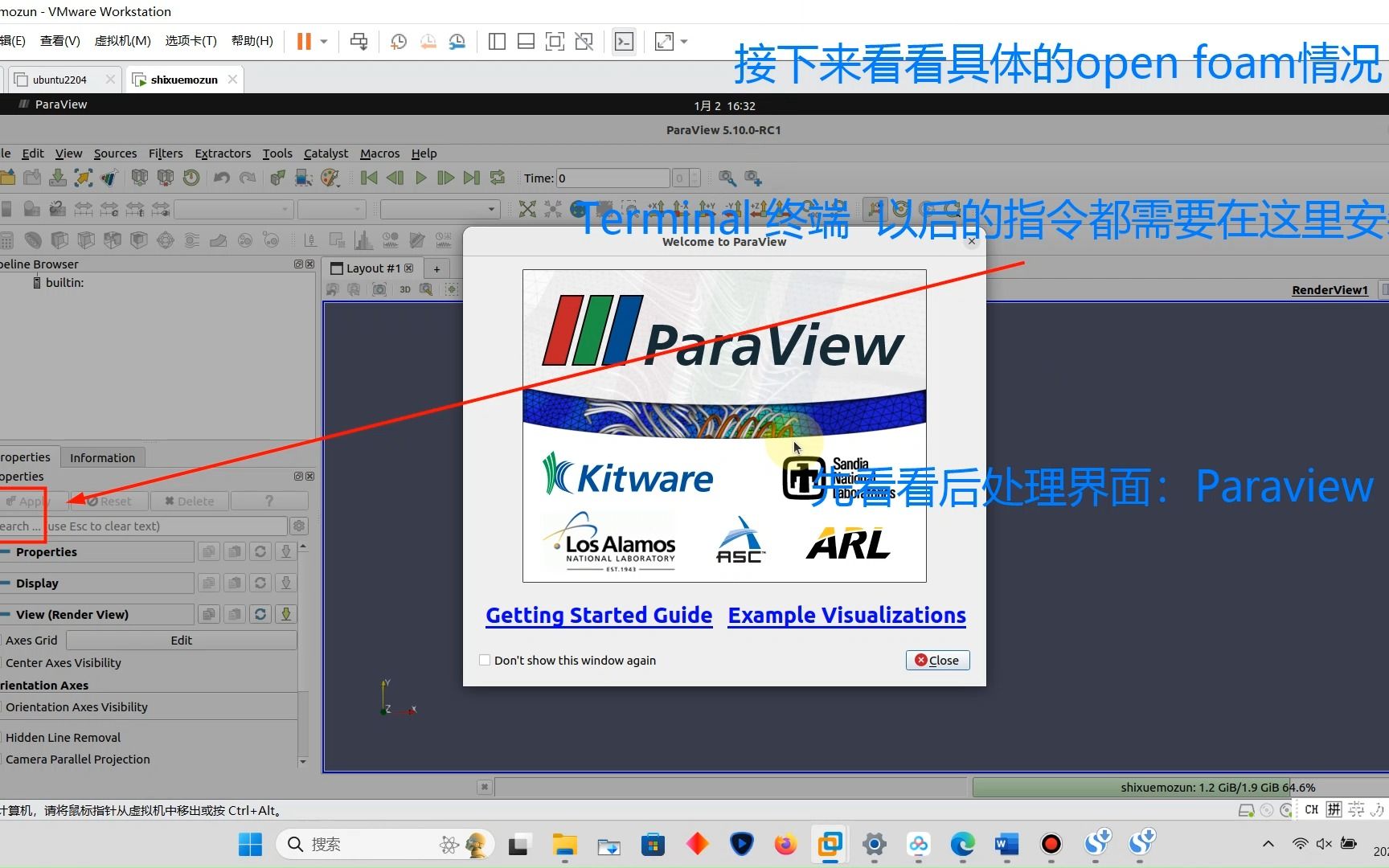Toggle the 3D interaction mode button
The height and width of the screenshot is (868, 1389).
point(405,289)
